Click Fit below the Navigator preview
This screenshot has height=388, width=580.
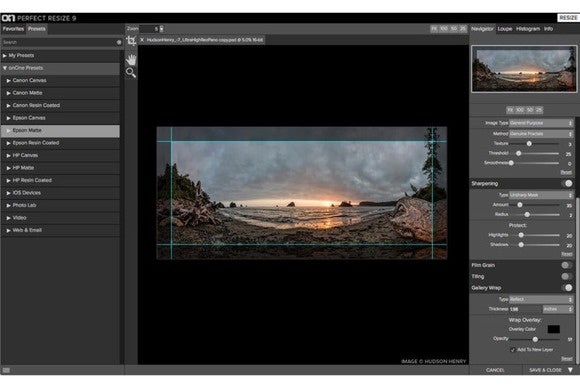pyautogui.click(x=510, y=110)
